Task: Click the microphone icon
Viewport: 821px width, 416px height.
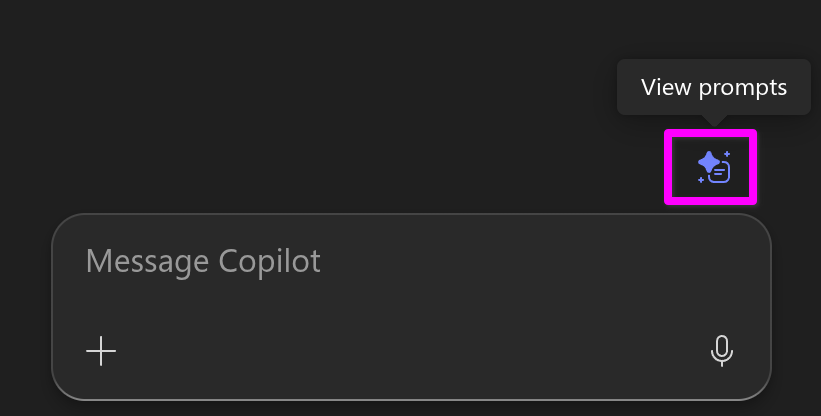Action: 721,350
